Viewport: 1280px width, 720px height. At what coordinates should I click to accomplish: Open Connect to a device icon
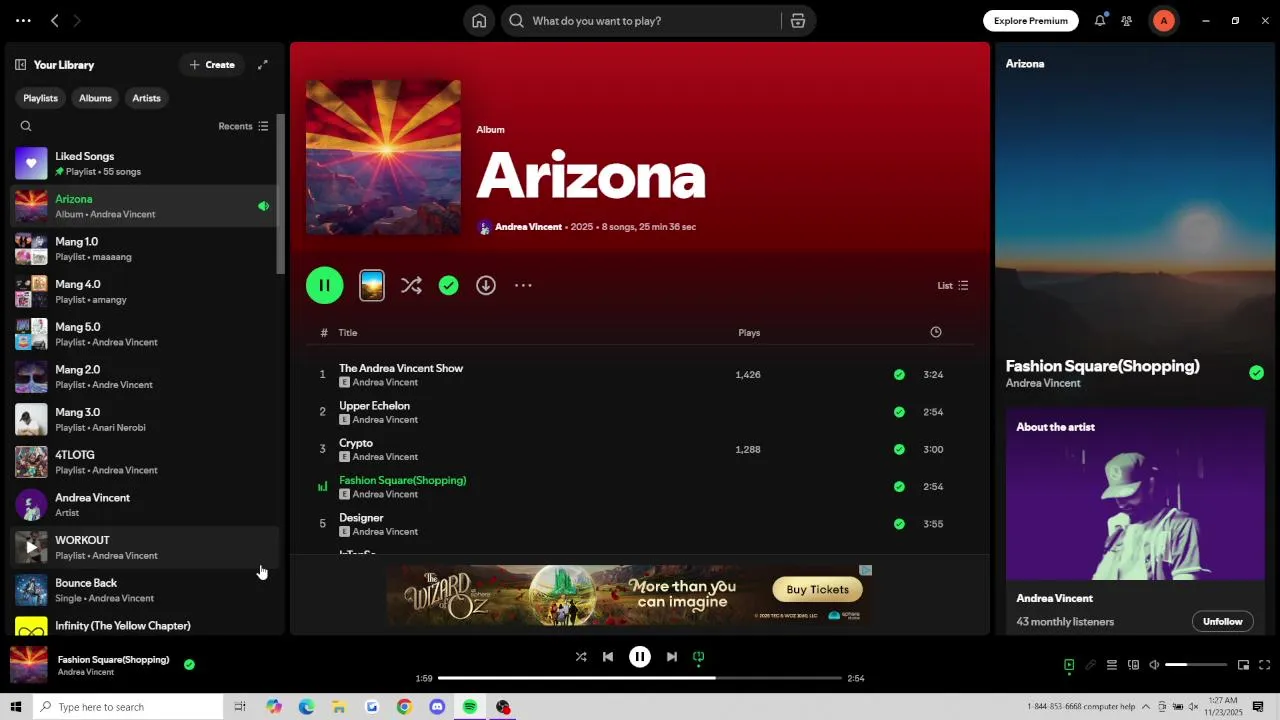1133,665
